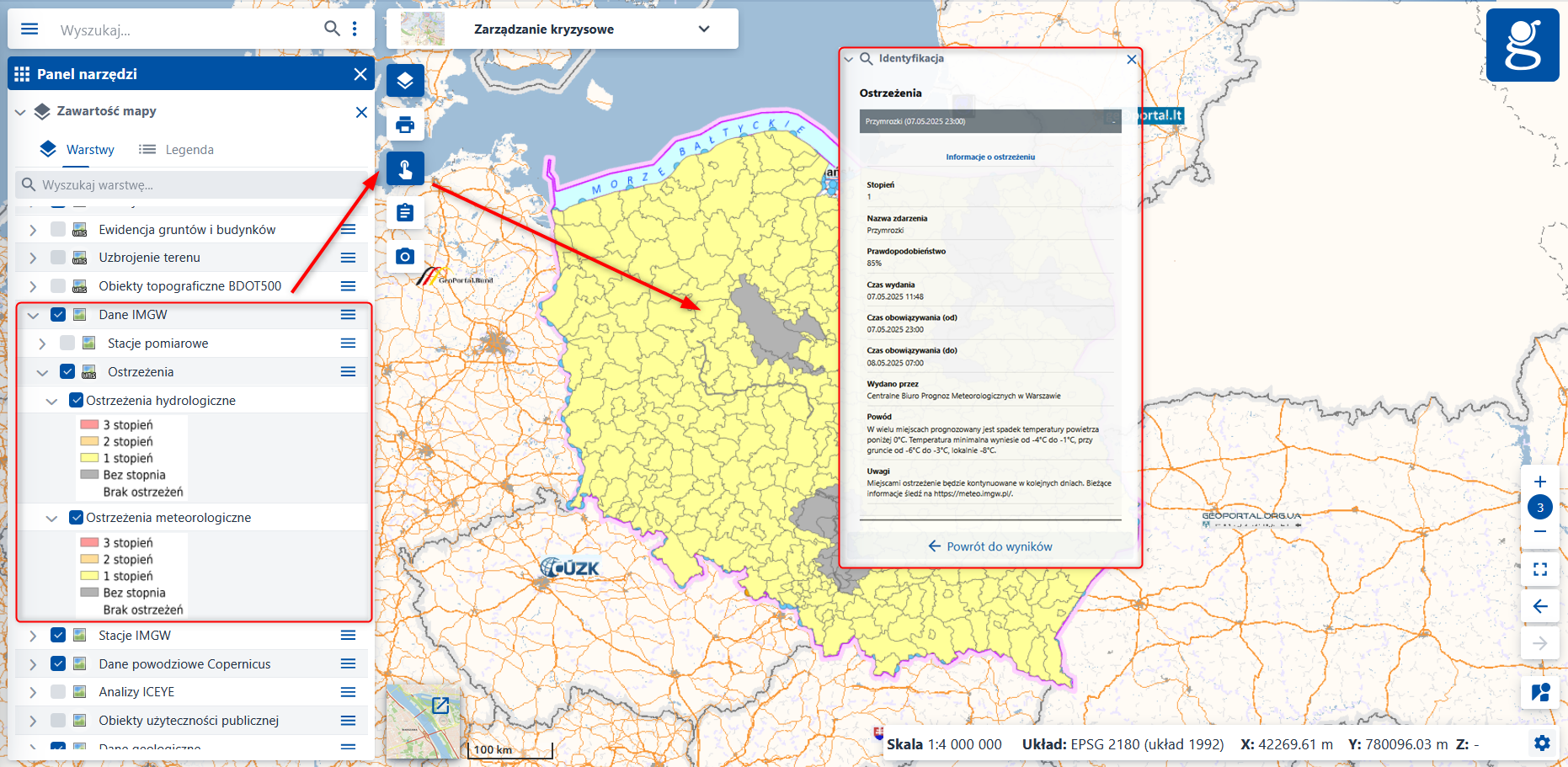Image resolution: width=1568 pixels, height=767 pixels.
Task: Enable the Stacje pomiarowe layer checkbox
Action: [67, 344]
